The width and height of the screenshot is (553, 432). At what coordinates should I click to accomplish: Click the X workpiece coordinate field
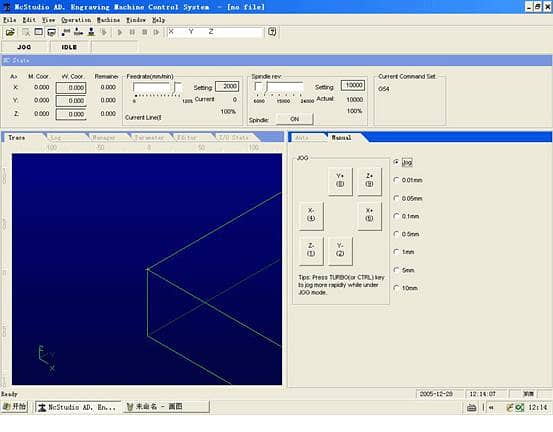[71, 88]
